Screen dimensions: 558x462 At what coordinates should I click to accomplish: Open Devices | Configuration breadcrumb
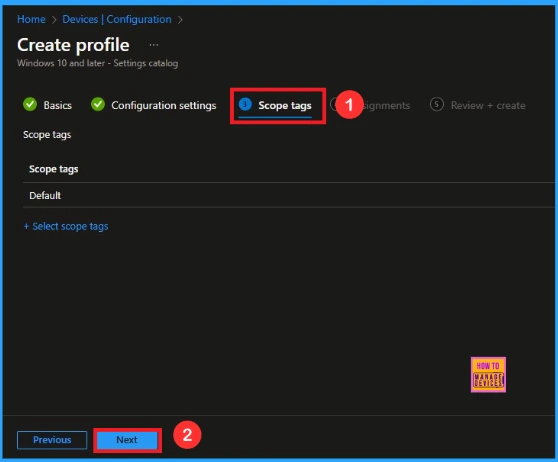pos(117,19)
